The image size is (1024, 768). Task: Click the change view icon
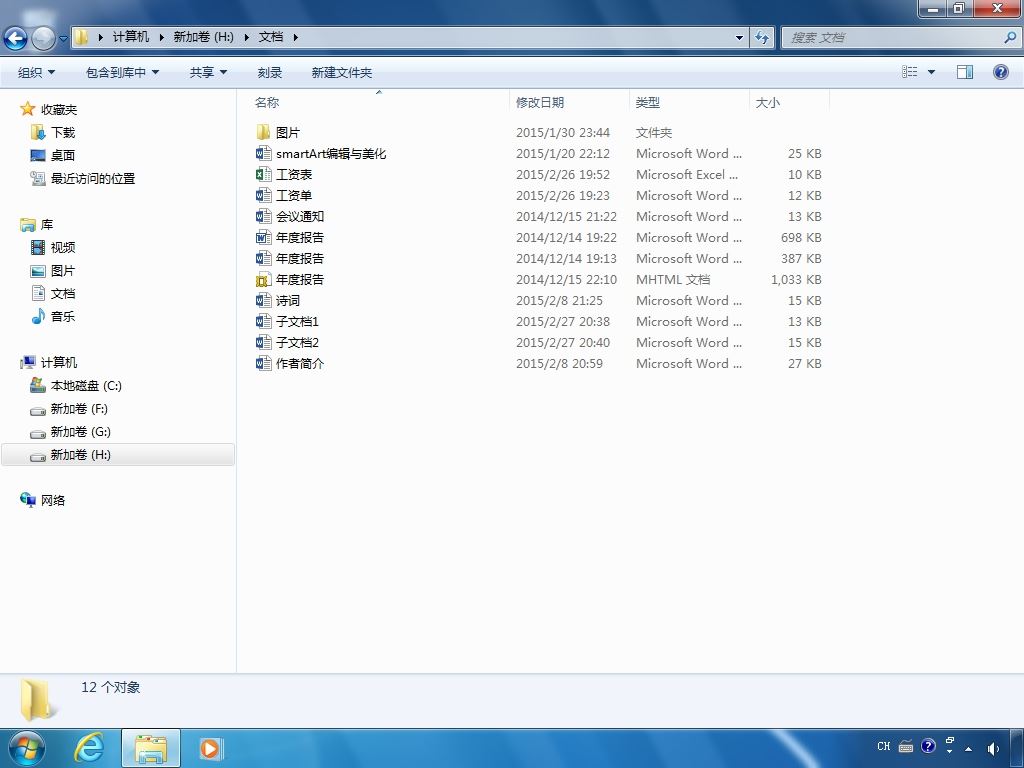[910, 72]
